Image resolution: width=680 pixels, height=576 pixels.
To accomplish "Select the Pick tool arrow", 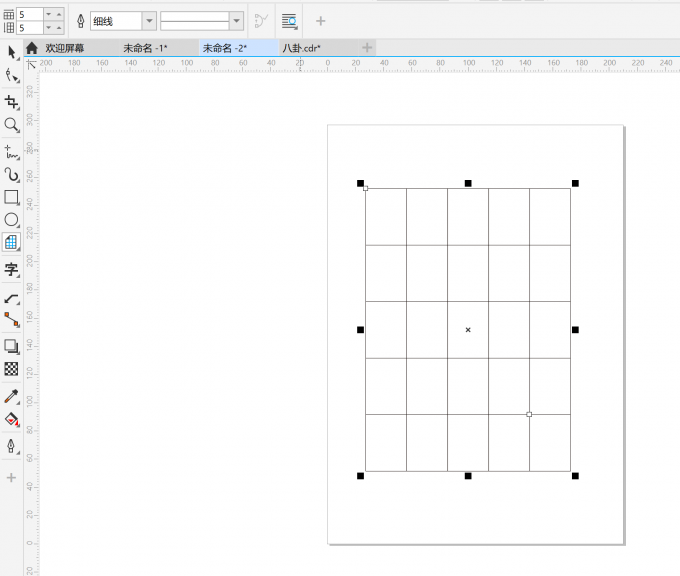I will 12,53.
